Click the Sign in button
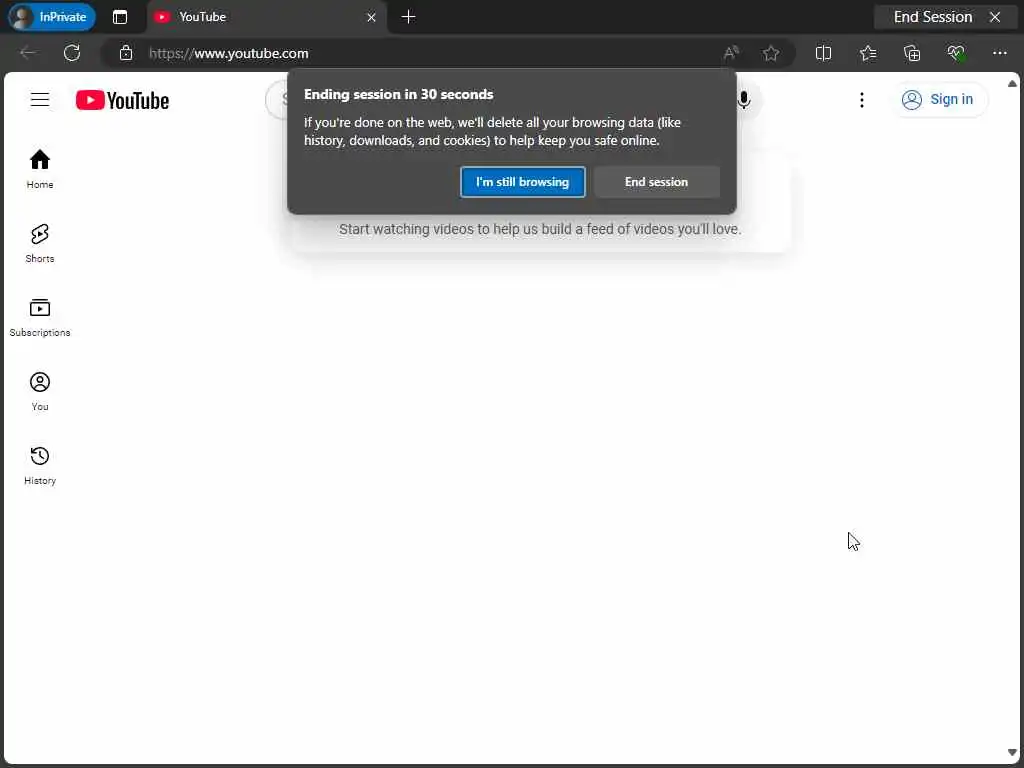The image size is (1024, 768). click(x=938, y=99)
